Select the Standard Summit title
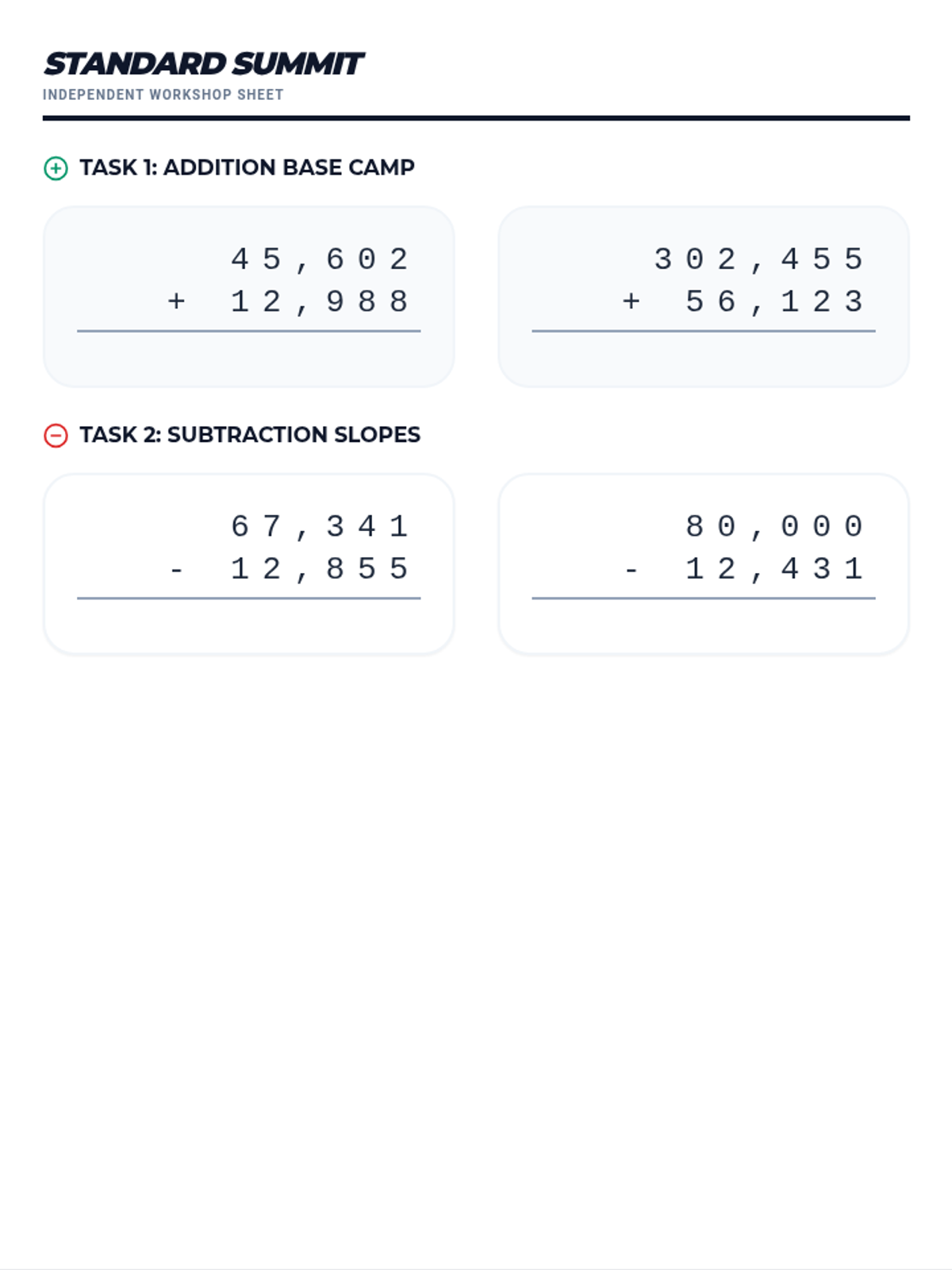 point(204,63)
